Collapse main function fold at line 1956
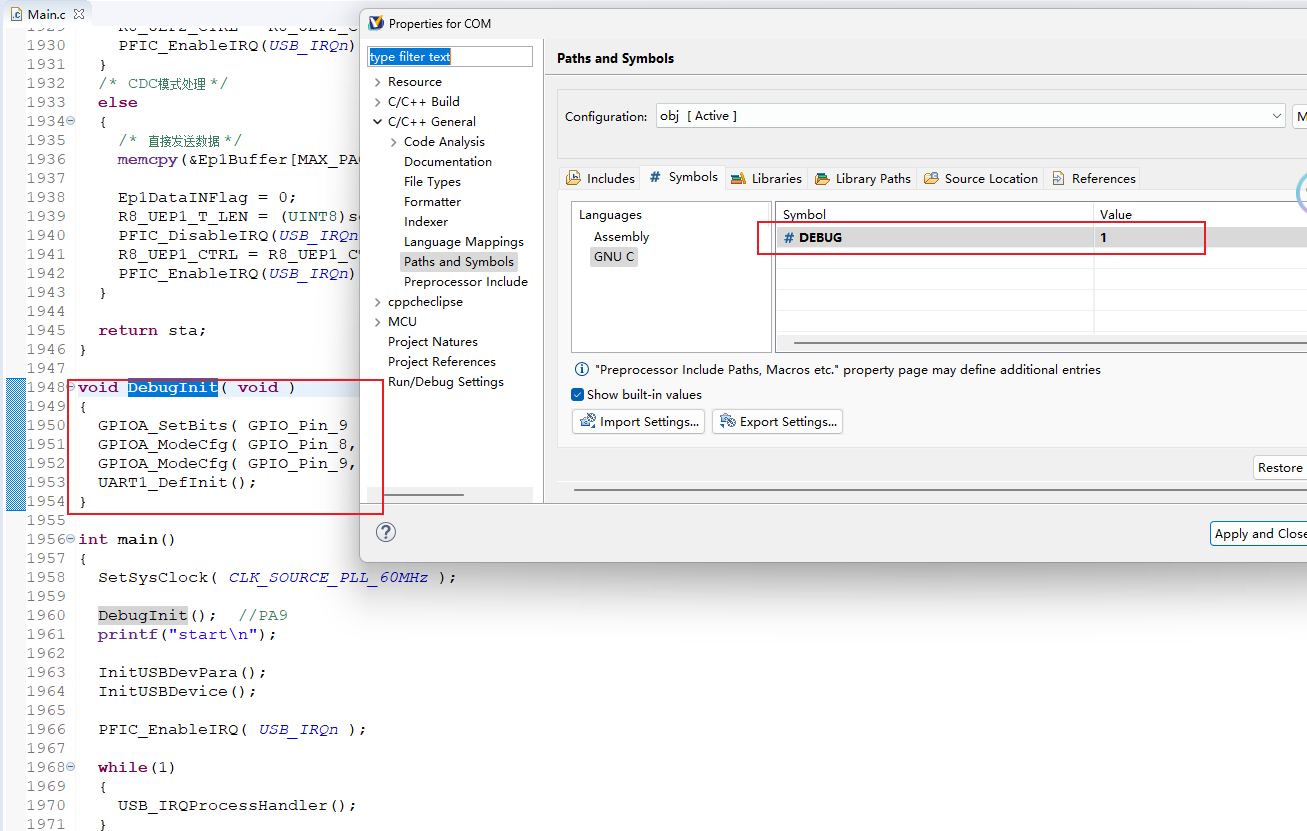The image size is (1307, 831). [x=70, y=539]
